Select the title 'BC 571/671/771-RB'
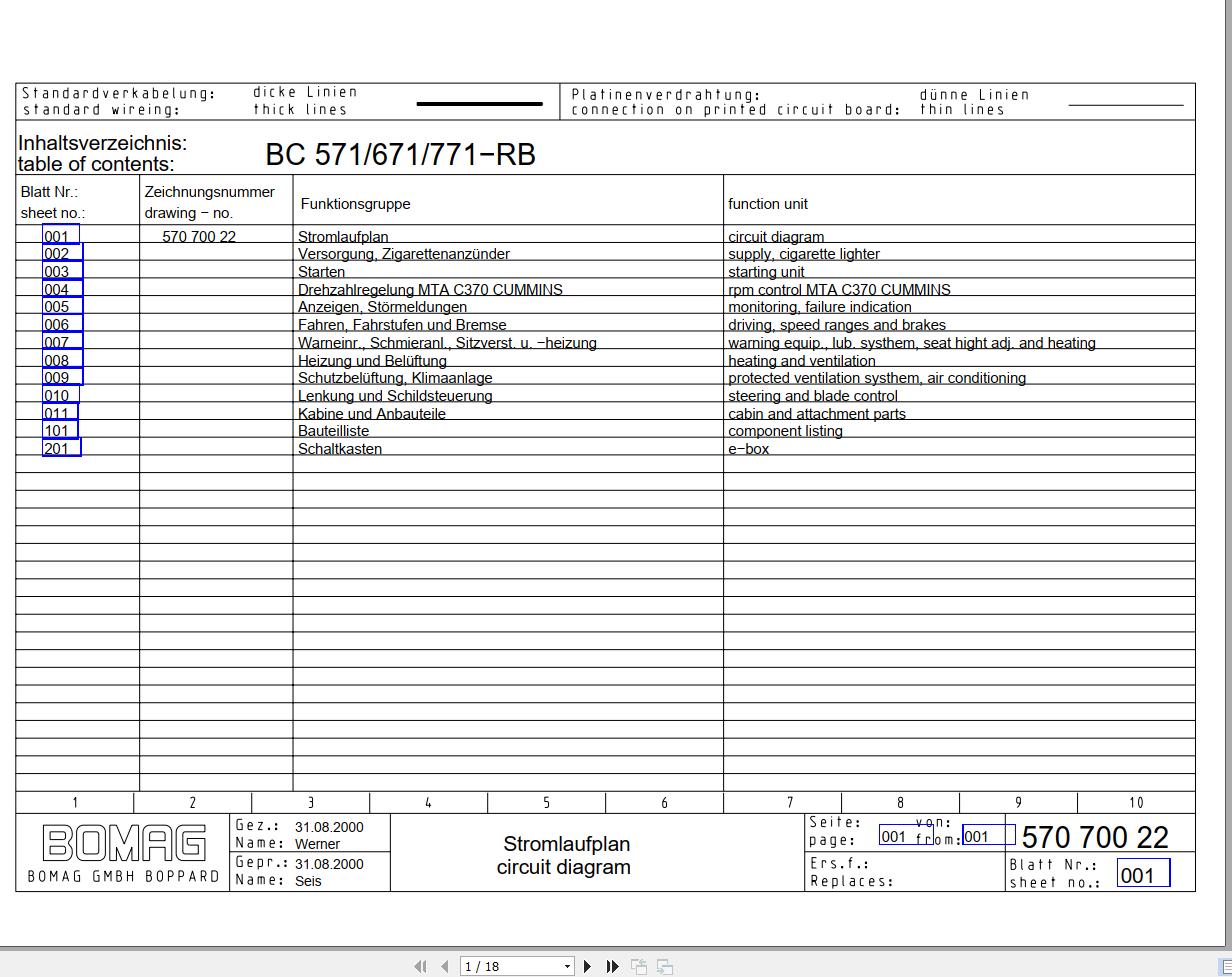1232x977 pixels. click(400, 154)
